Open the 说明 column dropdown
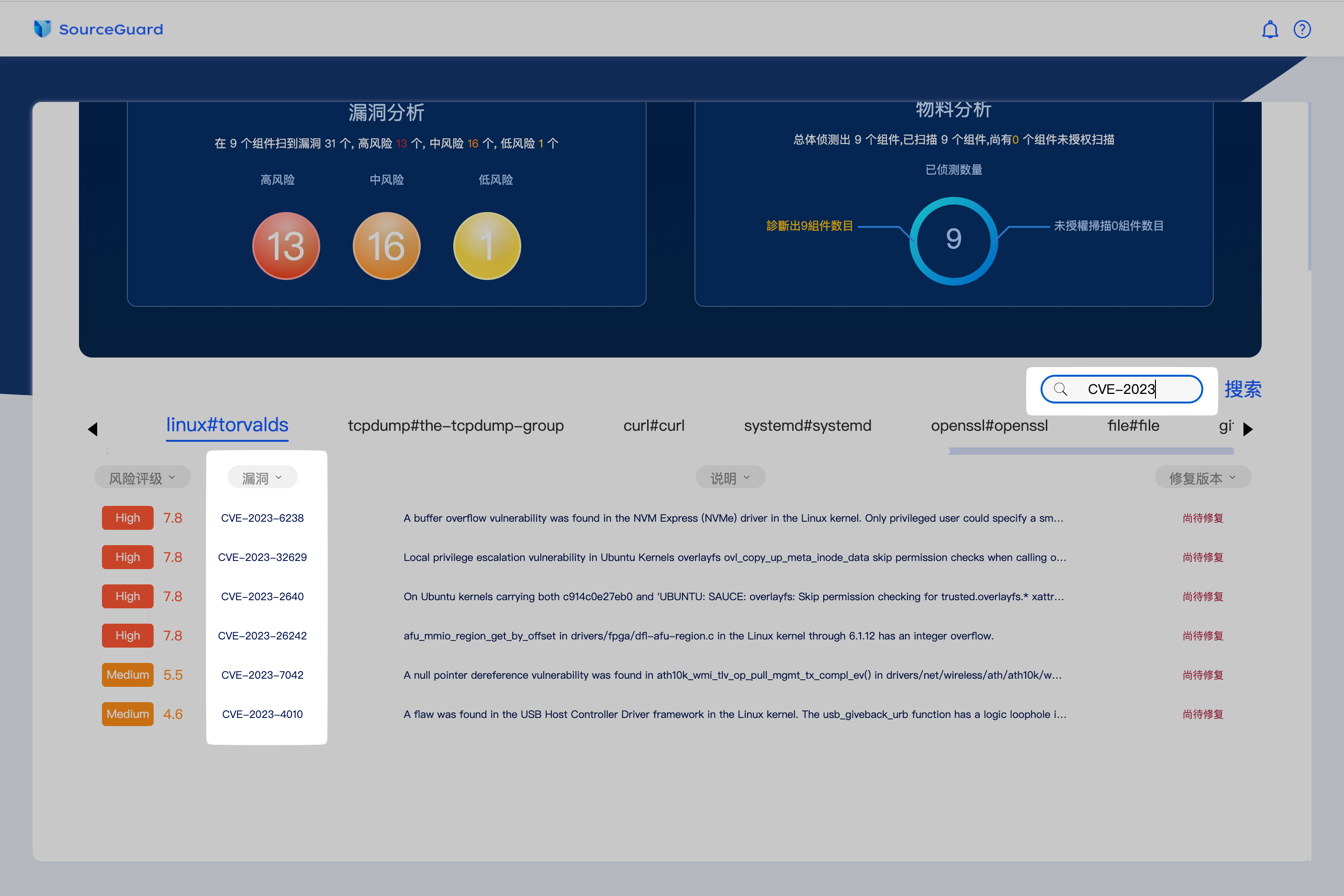The height and width of the screenshot is (896, 1344). click(x=730, y=478)
